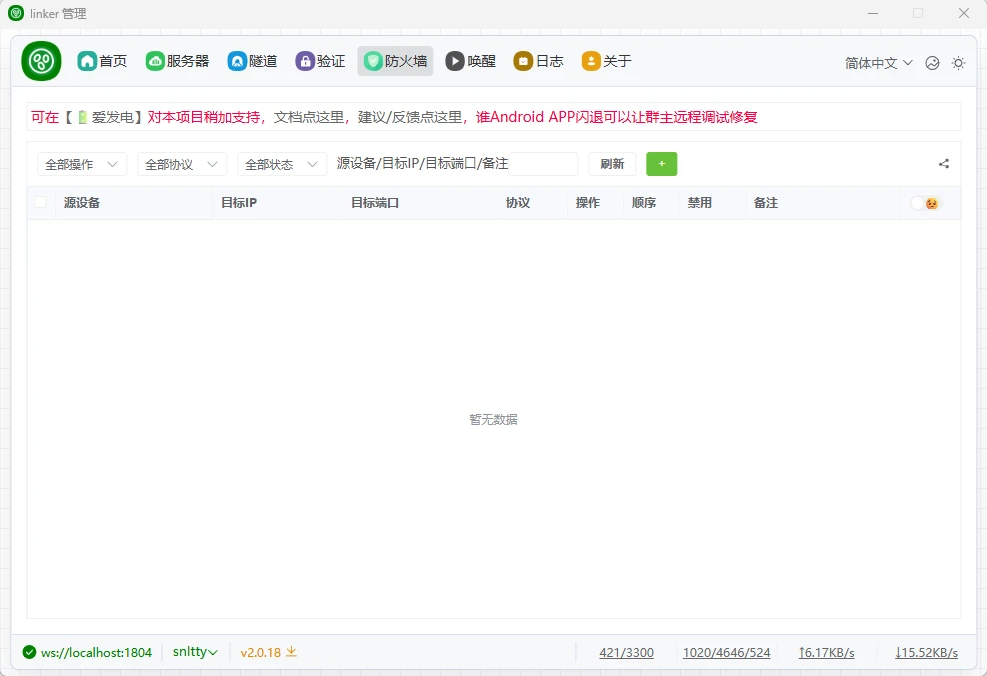Click the shield icon beside 防火墙
987x676 pixels.
373,61
